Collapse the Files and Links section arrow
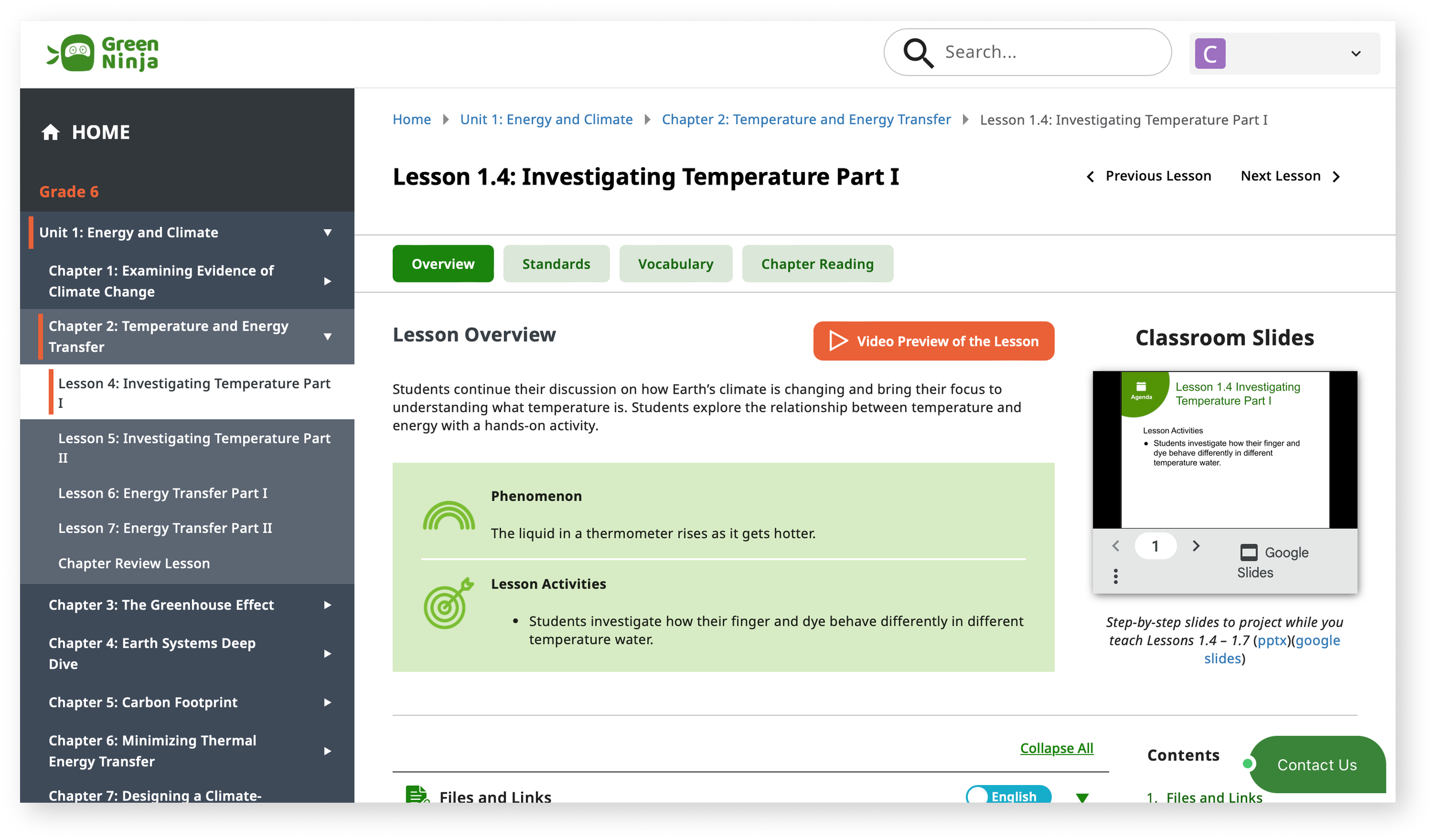This screenshot has width=1433, height=840. (x=1082, y=797)
